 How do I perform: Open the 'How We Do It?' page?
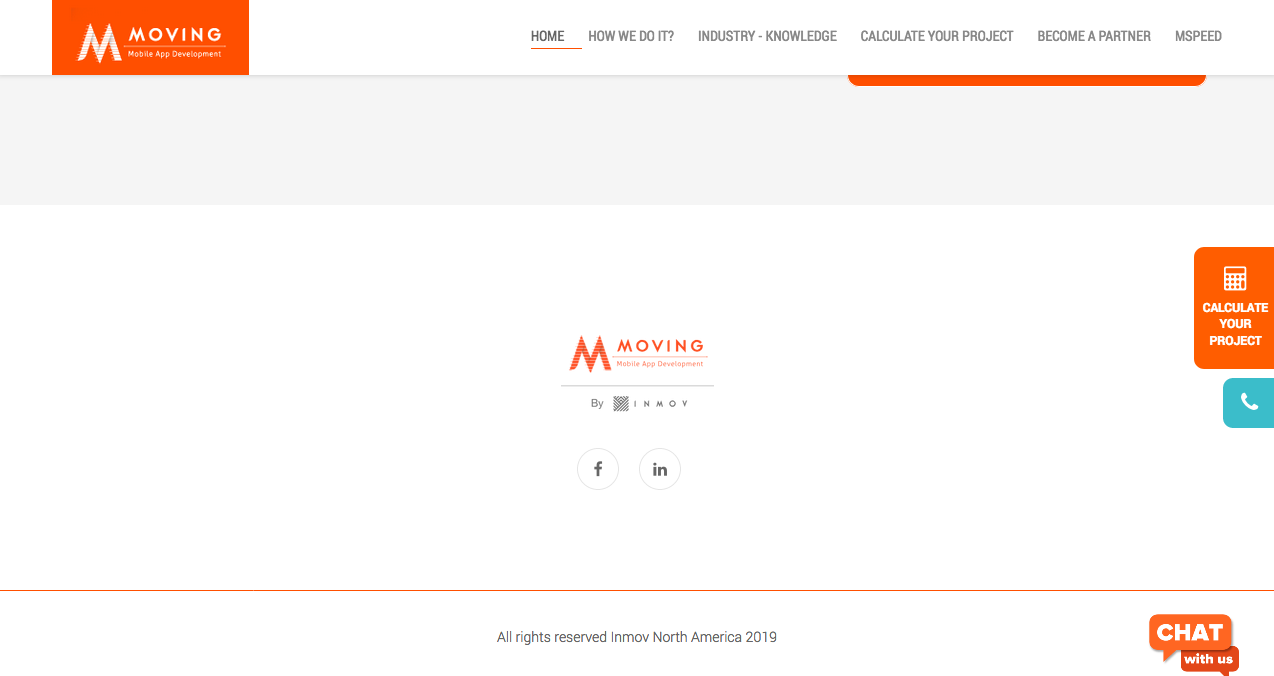click(x=631, y=36)
